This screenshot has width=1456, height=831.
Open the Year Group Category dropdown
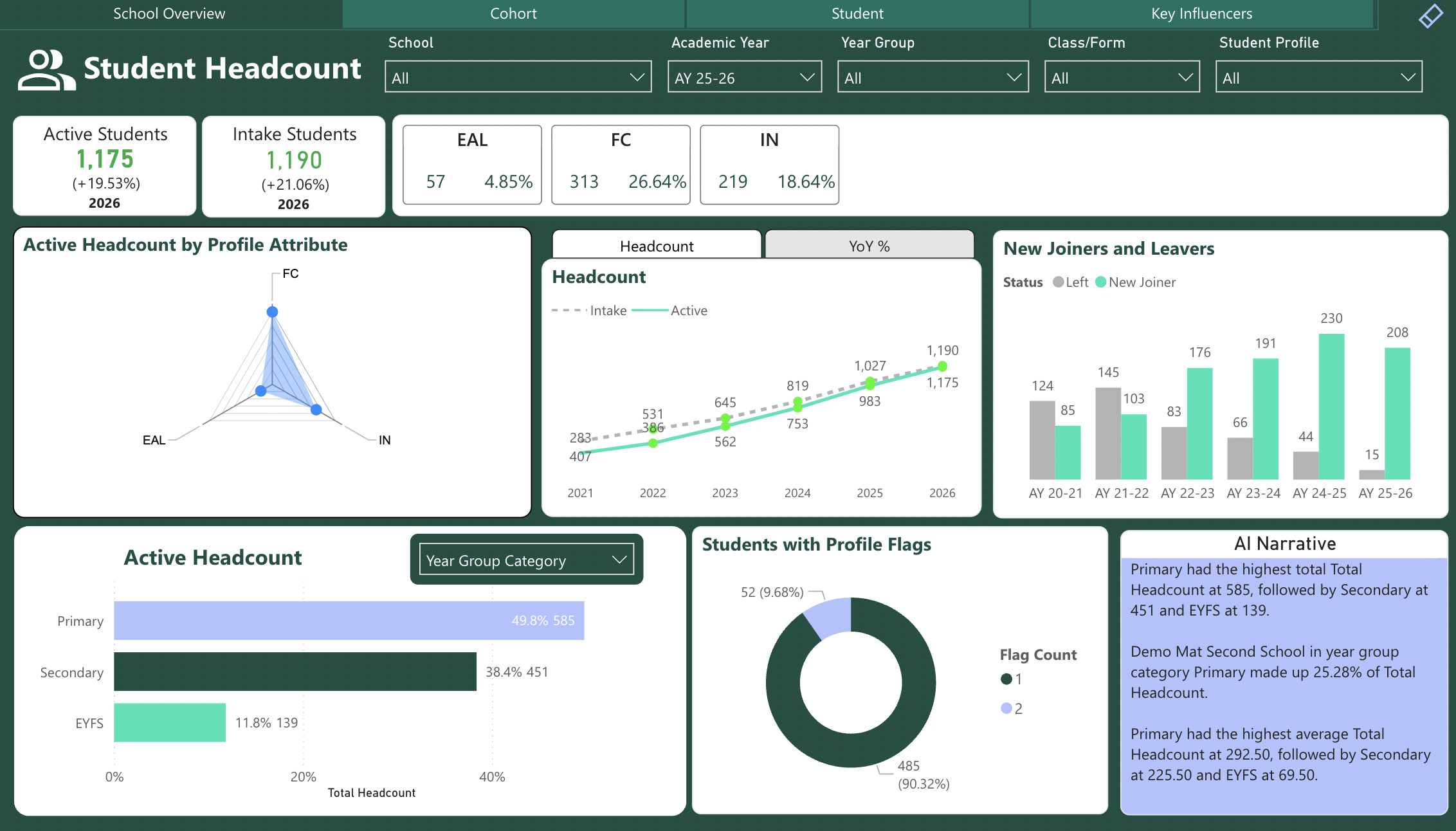526,560
